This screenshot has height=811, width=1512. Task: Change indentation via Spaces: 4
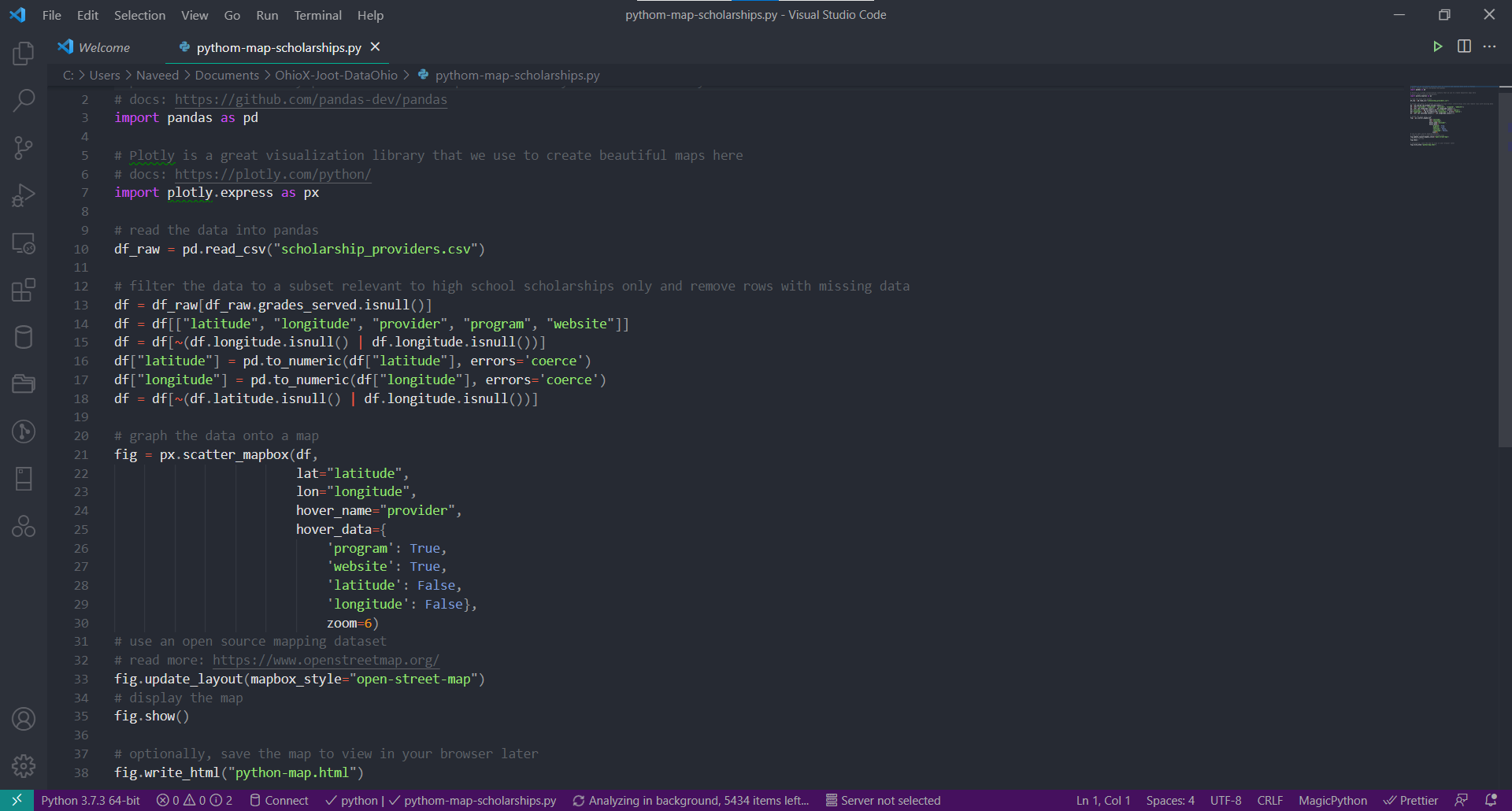coord(1170,800)
